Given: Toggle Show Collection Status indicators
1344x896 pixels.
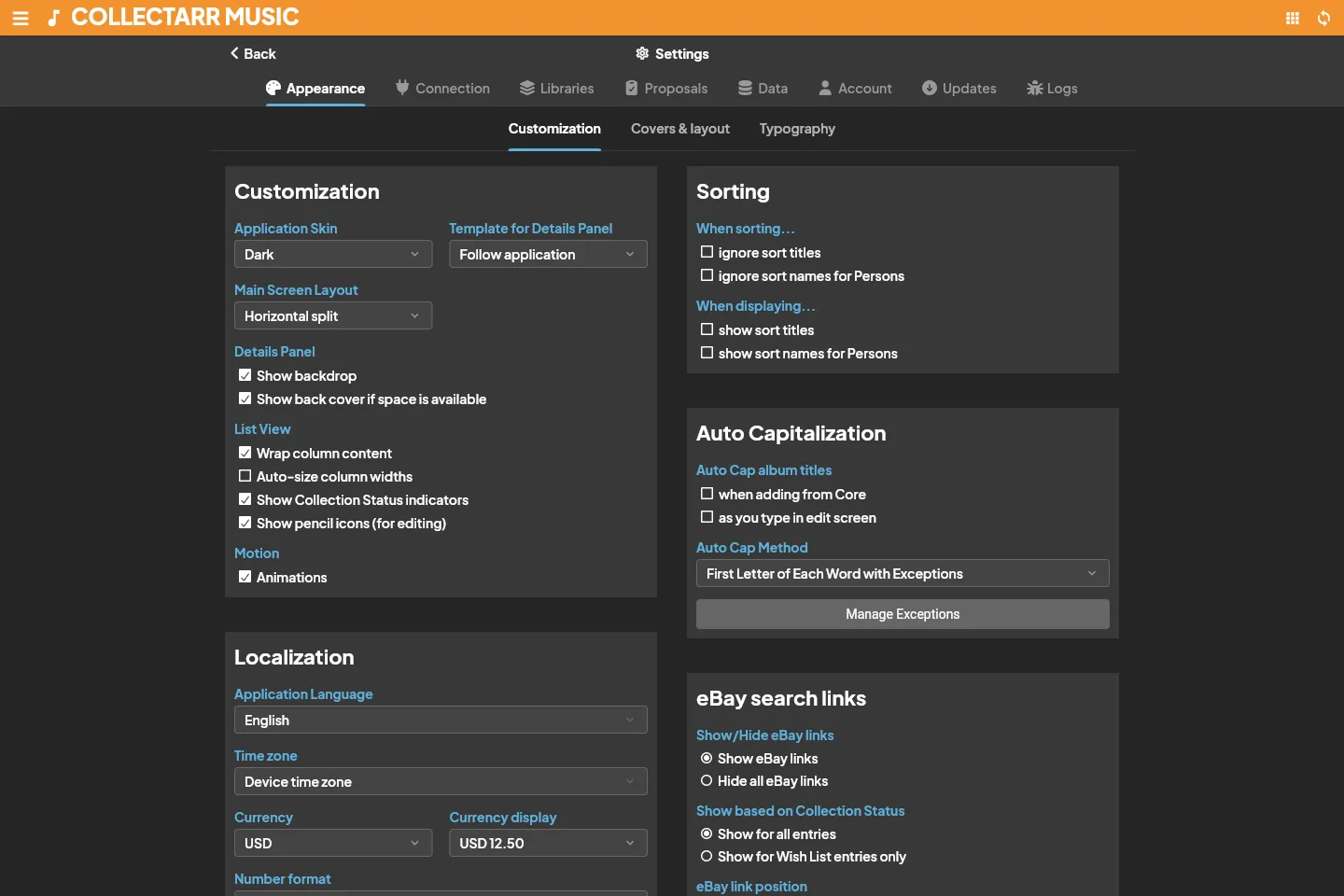Looking at the screenshot, I should coord(245,499).
